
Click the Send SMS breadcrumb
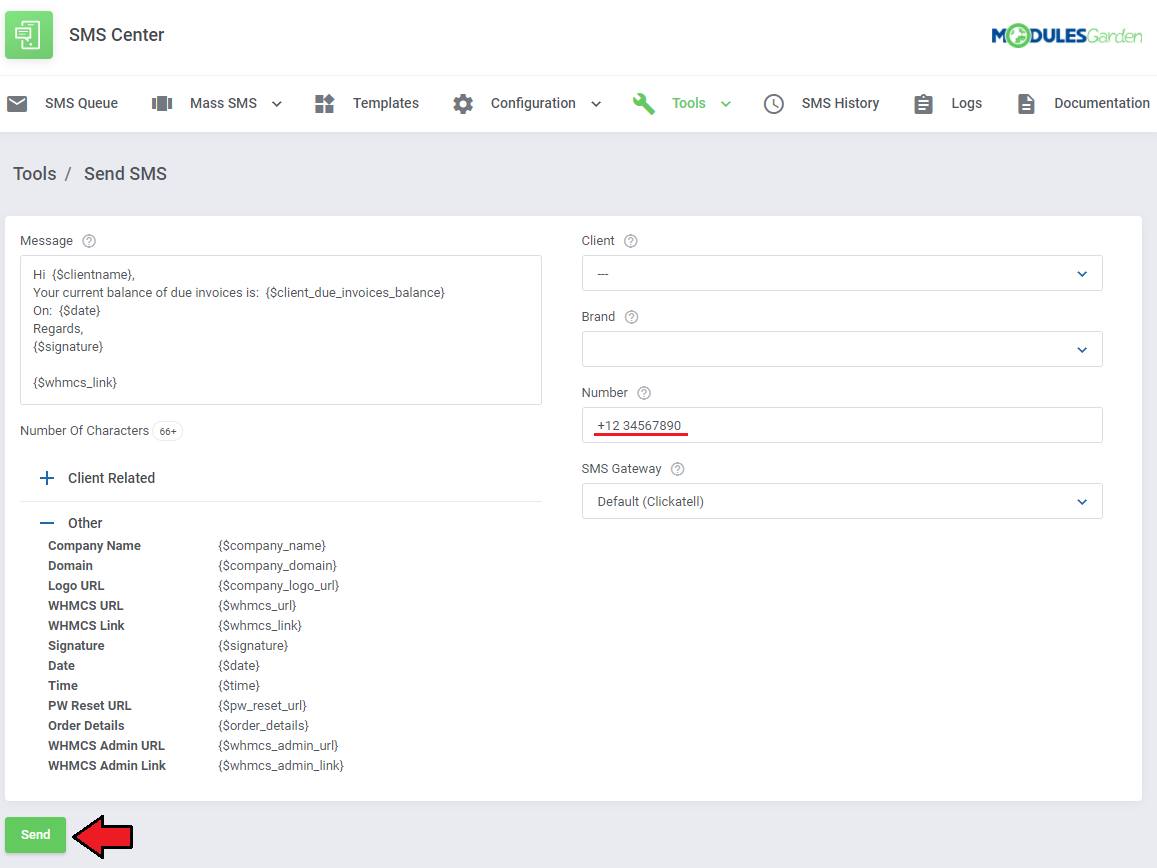tap(125, 174)
